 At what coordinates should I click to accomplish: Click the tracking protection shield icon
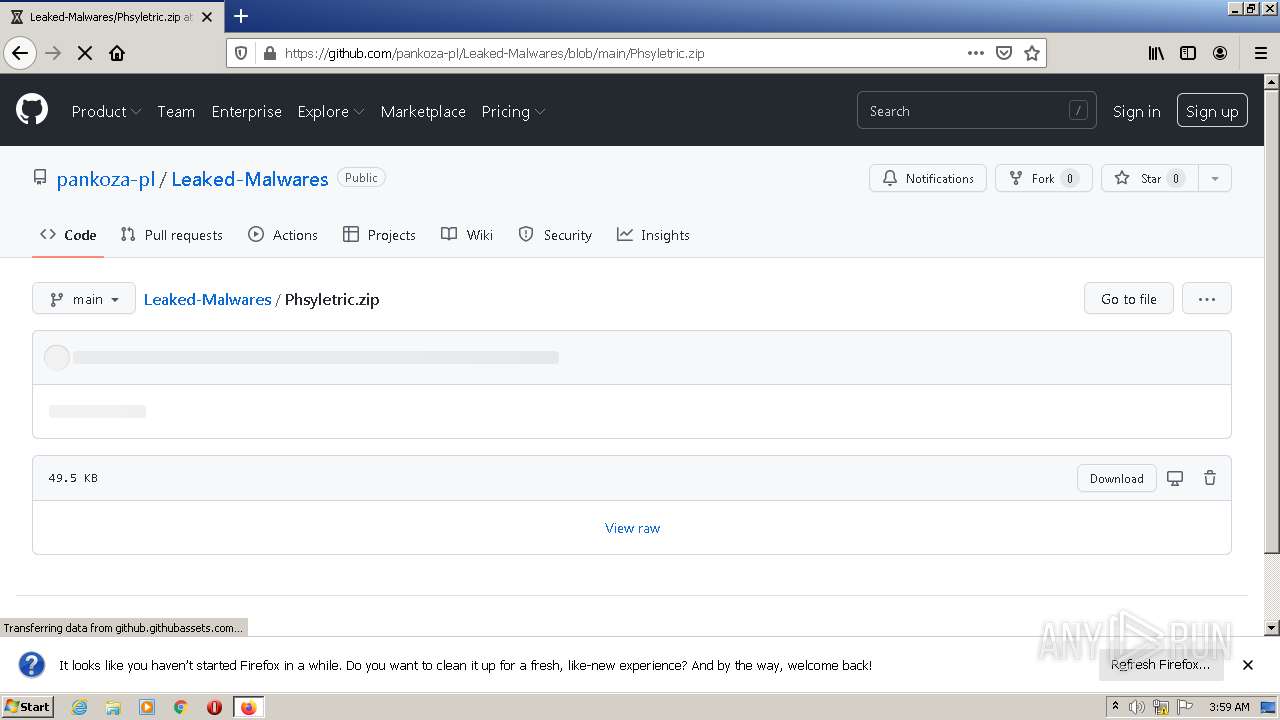point(243,53)
